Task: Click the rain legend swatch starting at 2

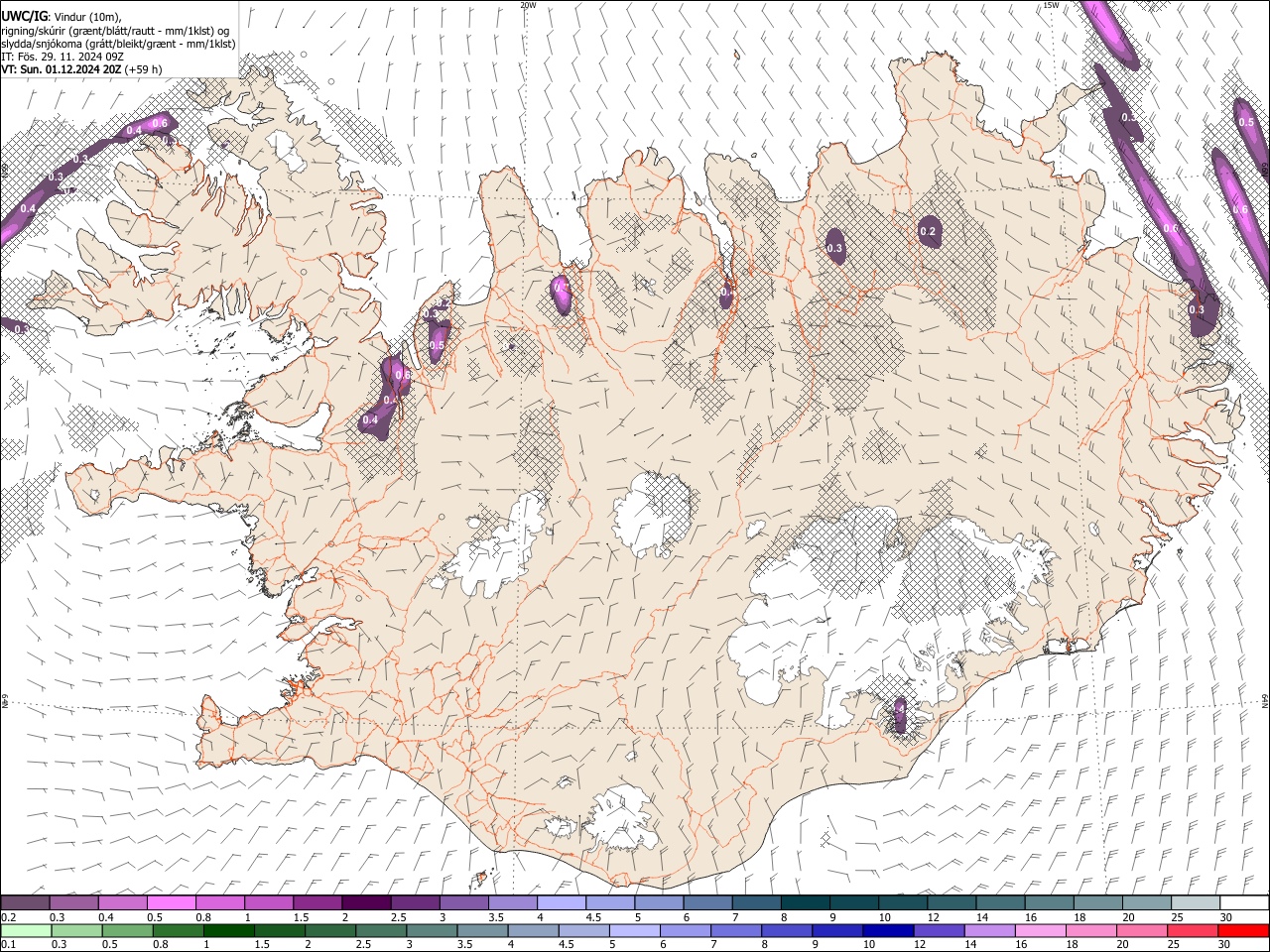Action: tap(330, 930)
